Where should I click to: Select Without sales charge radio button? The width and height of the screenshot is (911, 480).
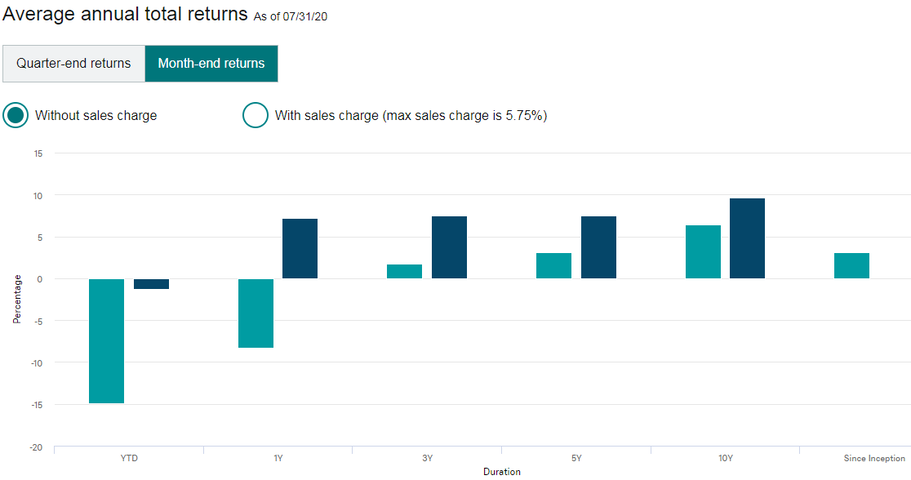click(x=16, y=115)
